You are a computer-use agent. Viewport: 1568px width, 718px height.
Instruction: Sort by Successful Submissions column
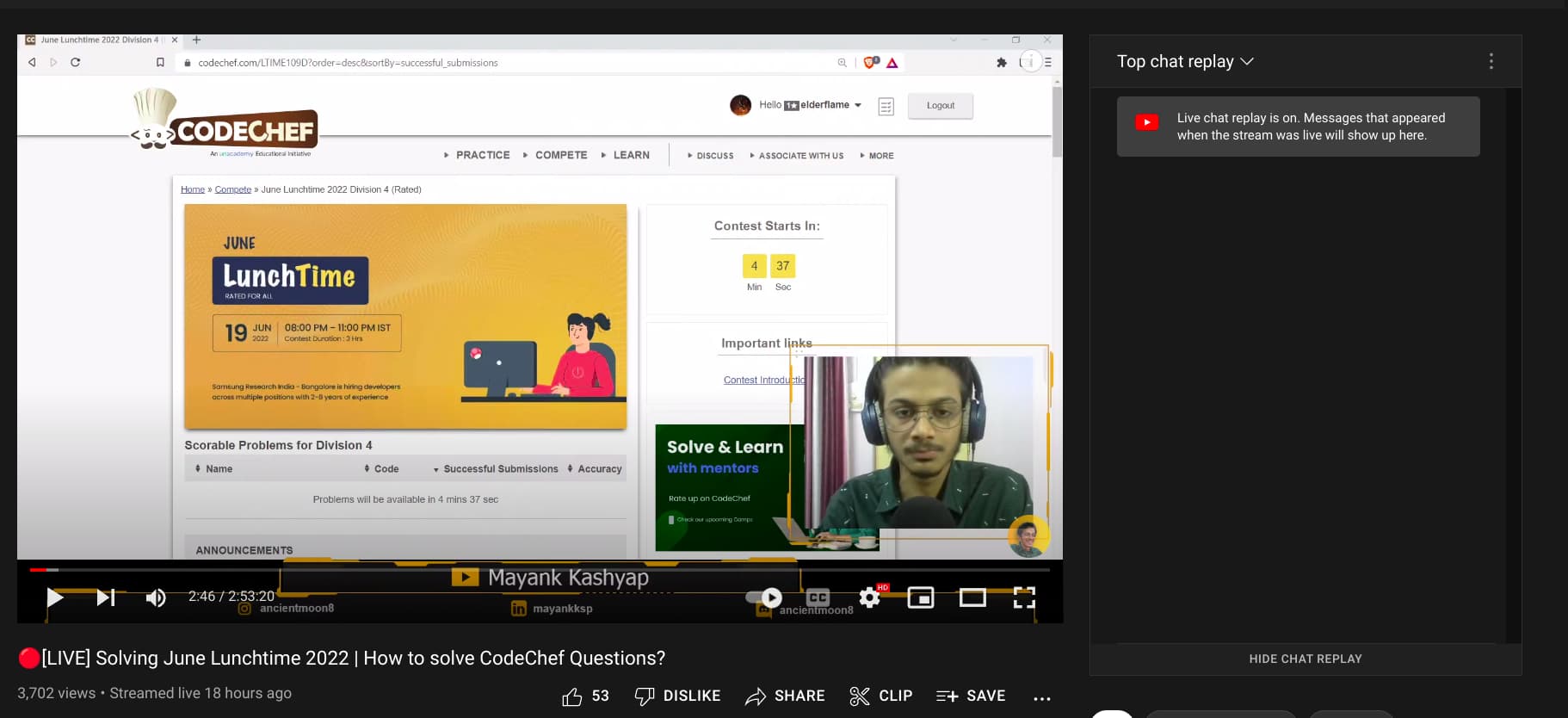point(496,468)
